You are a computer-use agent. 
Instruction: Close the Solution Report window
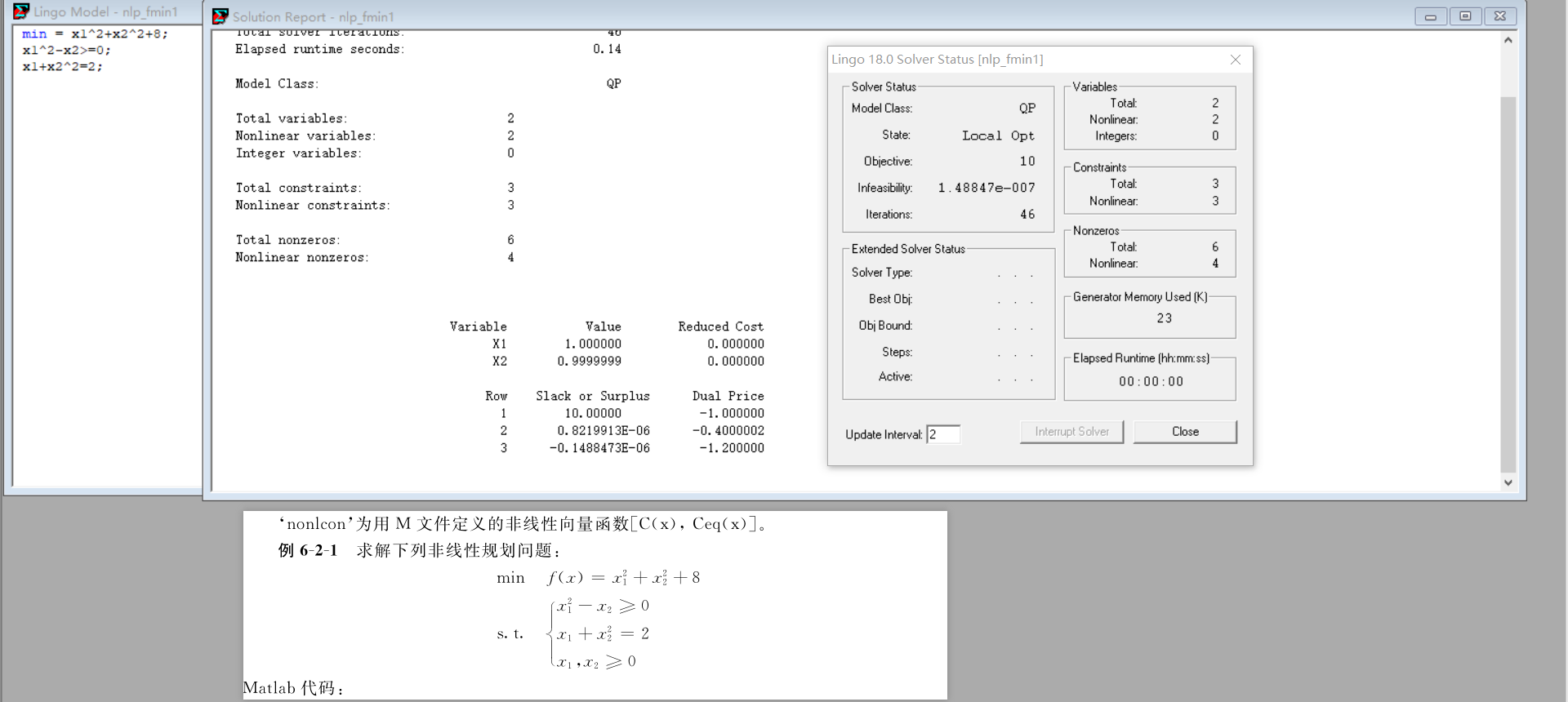coord(1501,16)
